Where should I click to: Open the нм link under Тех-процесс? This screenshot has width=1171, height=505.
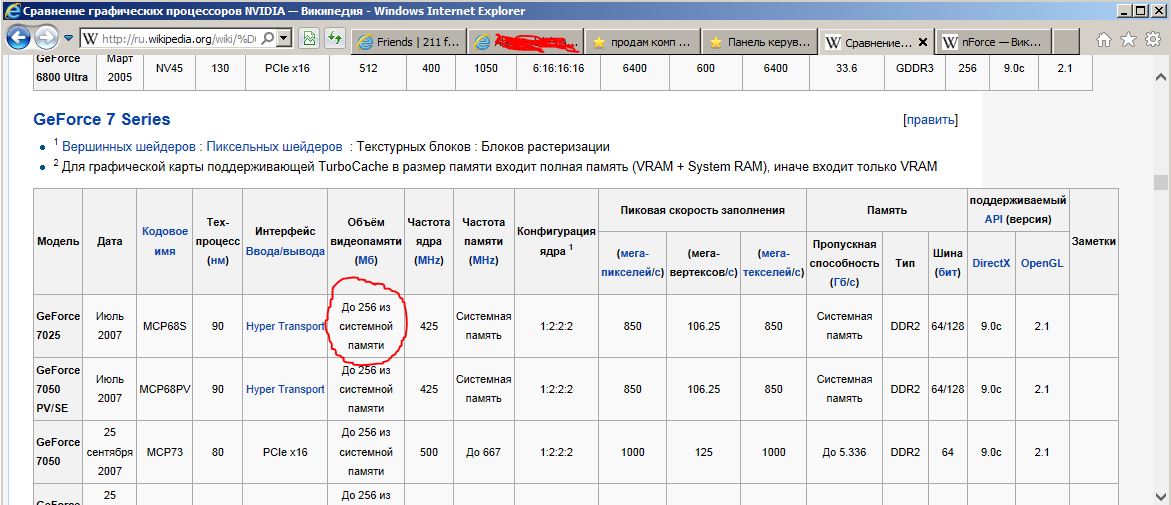[217, 261]
